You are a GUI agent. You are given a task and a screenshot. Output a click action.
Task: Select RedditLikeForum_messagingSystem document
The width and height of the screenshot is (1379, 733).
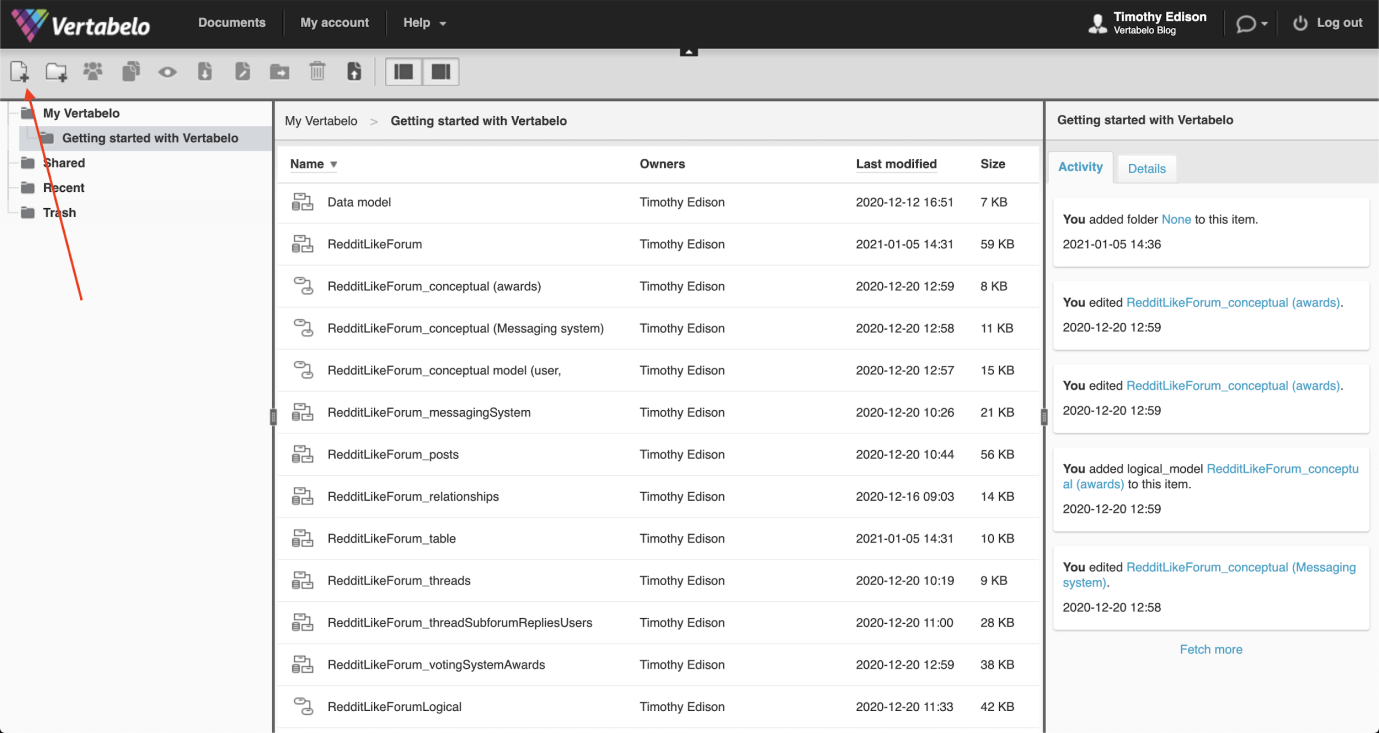click(429, 412)
